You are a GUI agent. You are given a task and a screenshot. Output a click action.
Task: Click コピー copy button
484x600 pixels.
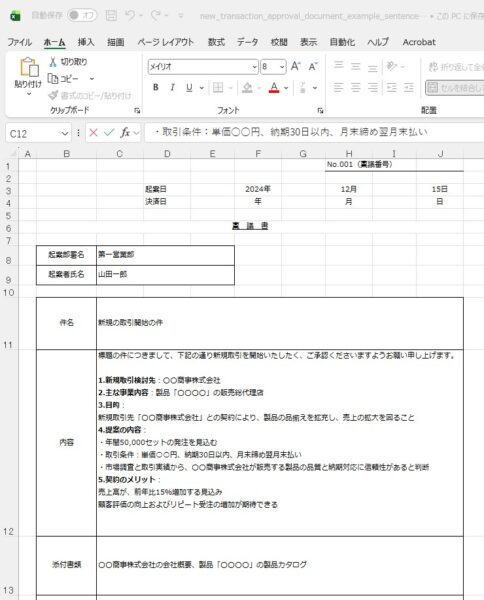tap(64, 79)
